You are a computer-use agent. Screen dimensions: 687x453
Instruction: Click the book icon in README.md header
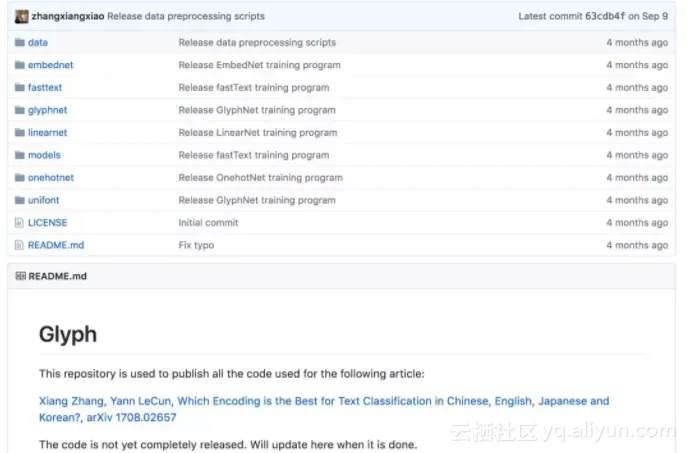pyautogui.click(x=21, y=276)
